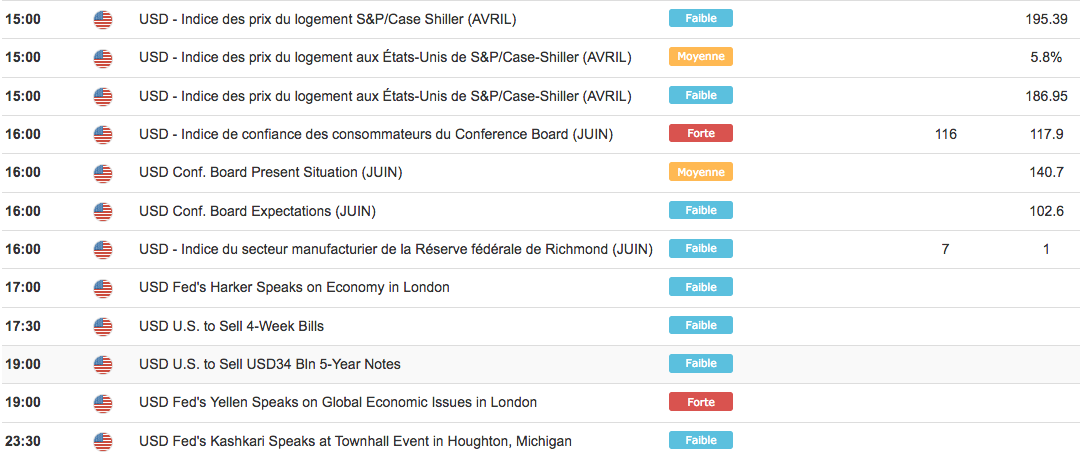Open Fed's Yellen Speaks on Global Economic Issues
1080x460 pixels.
(x=338, y=403)
